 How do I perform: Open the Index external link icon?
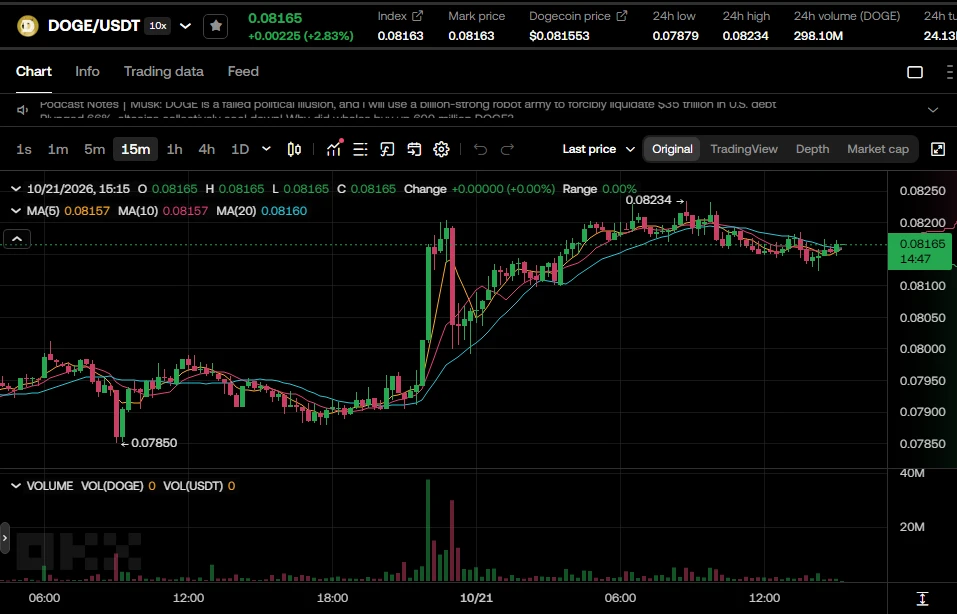(417, 16)
